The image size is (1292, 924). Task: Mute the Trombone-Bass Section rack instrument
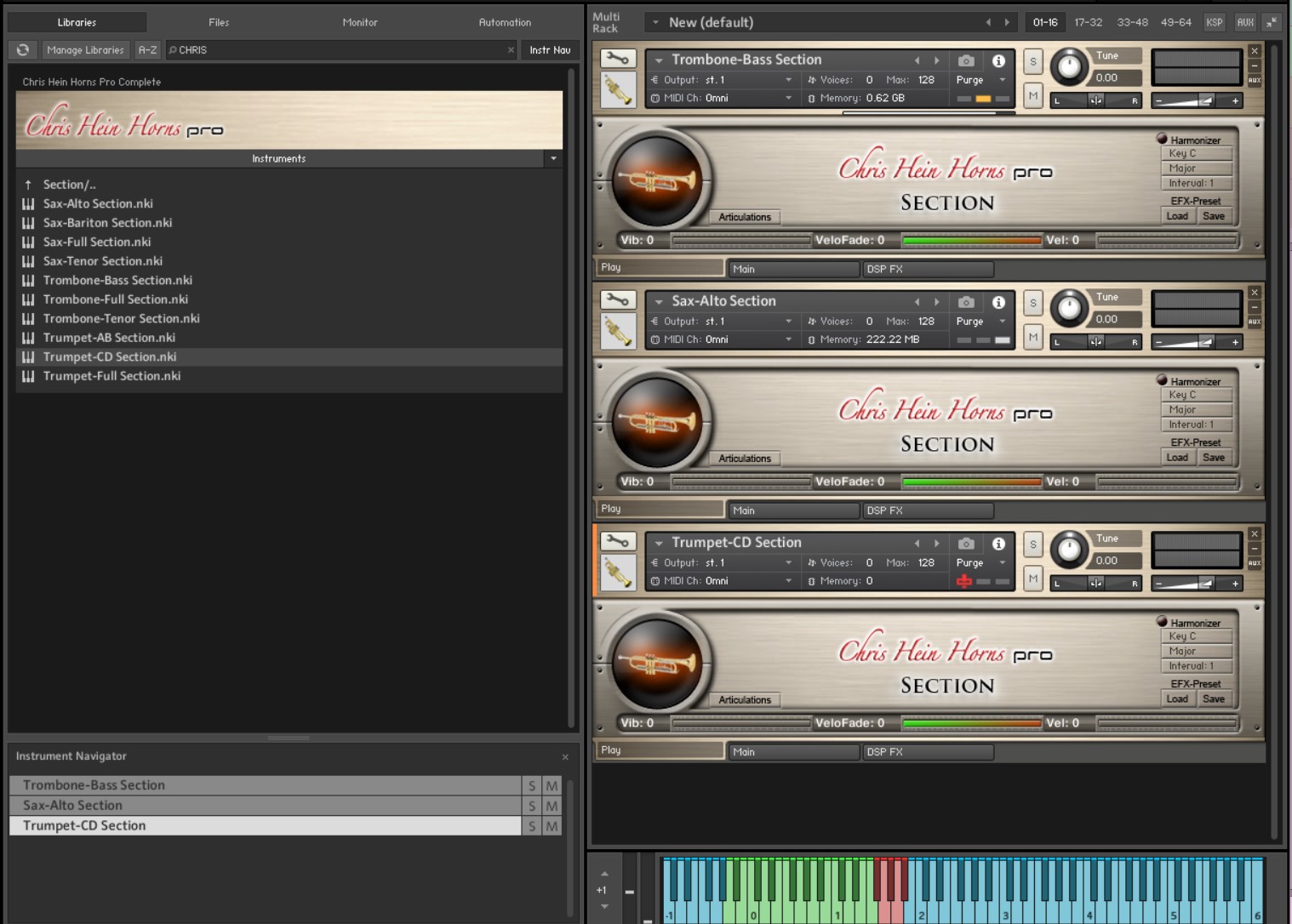[x=1033, y=95]
